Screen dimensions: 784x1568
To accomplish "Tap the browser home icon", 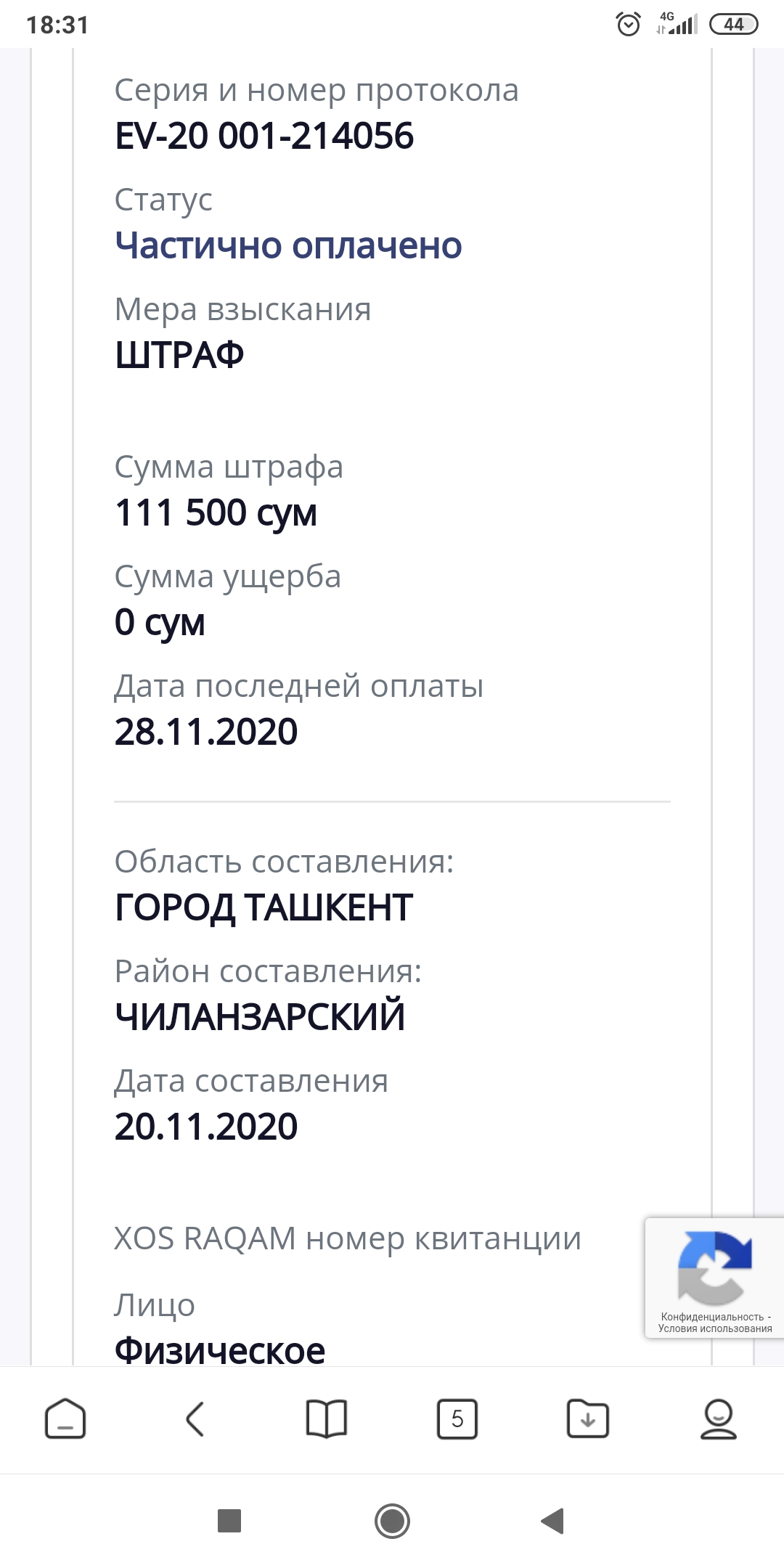I will [65, 1418].
